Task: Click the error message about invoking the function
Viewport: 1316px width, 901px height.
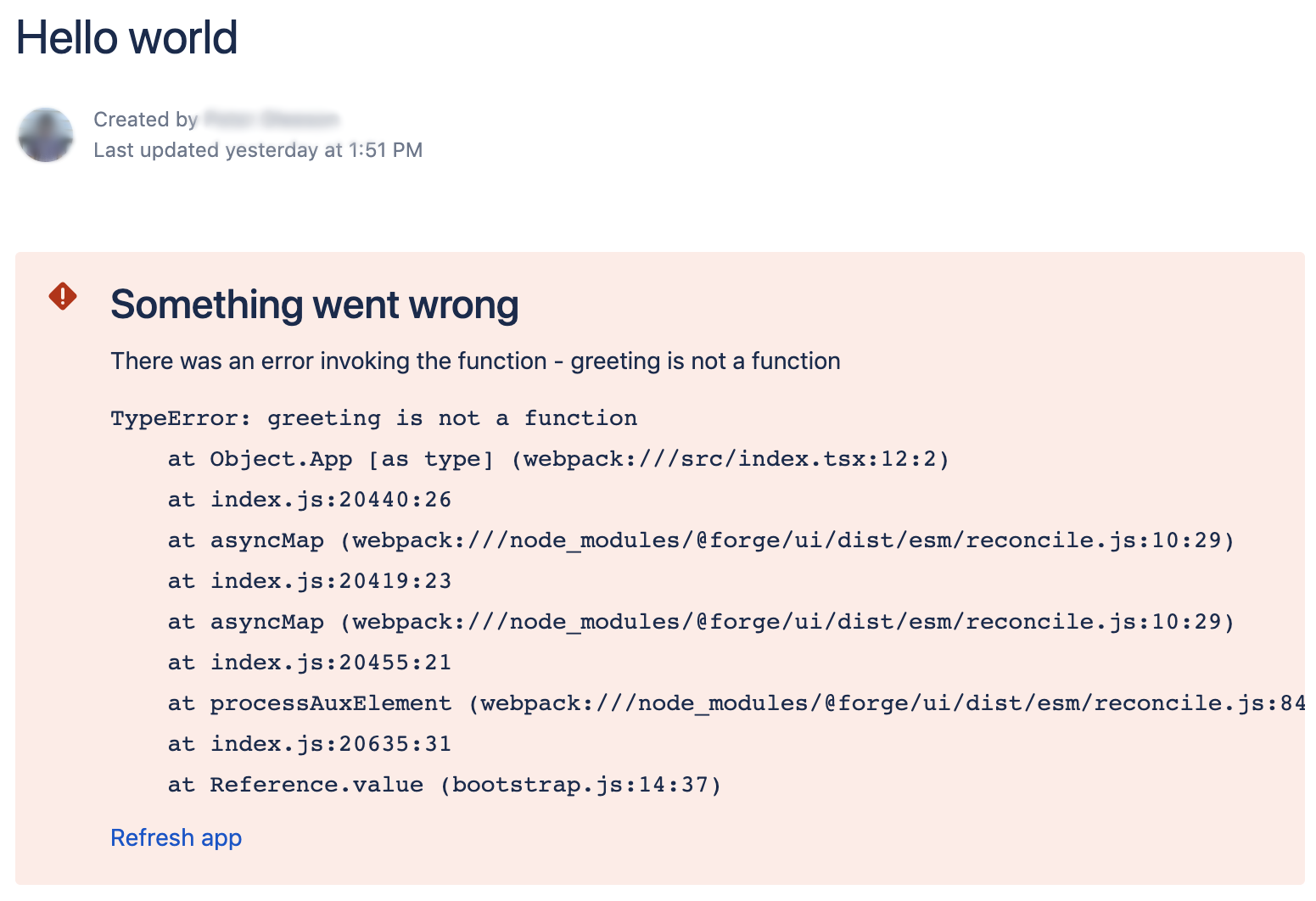Action: (474, 361)
